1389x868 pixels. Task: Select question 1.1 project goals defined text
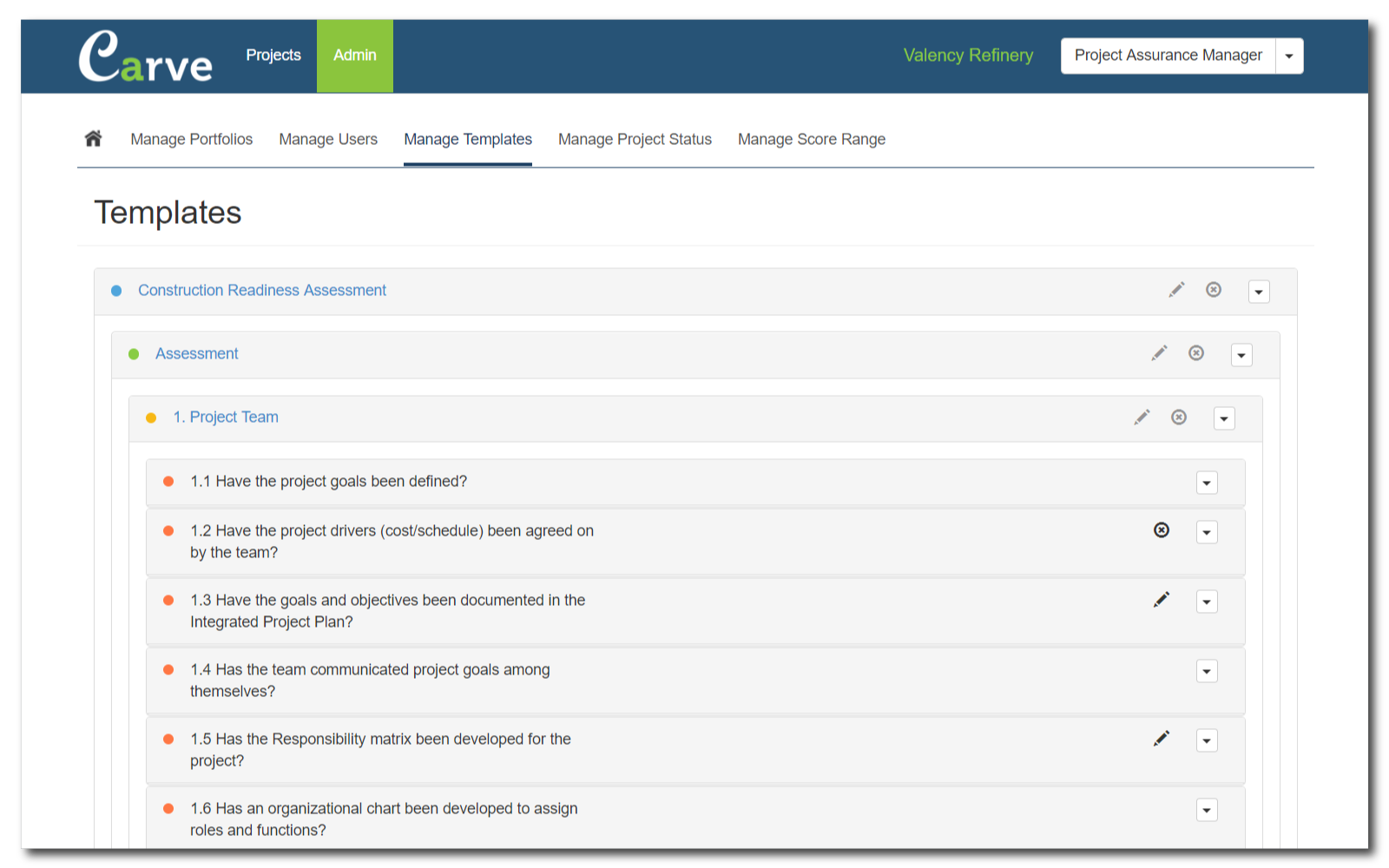(329, 481)
